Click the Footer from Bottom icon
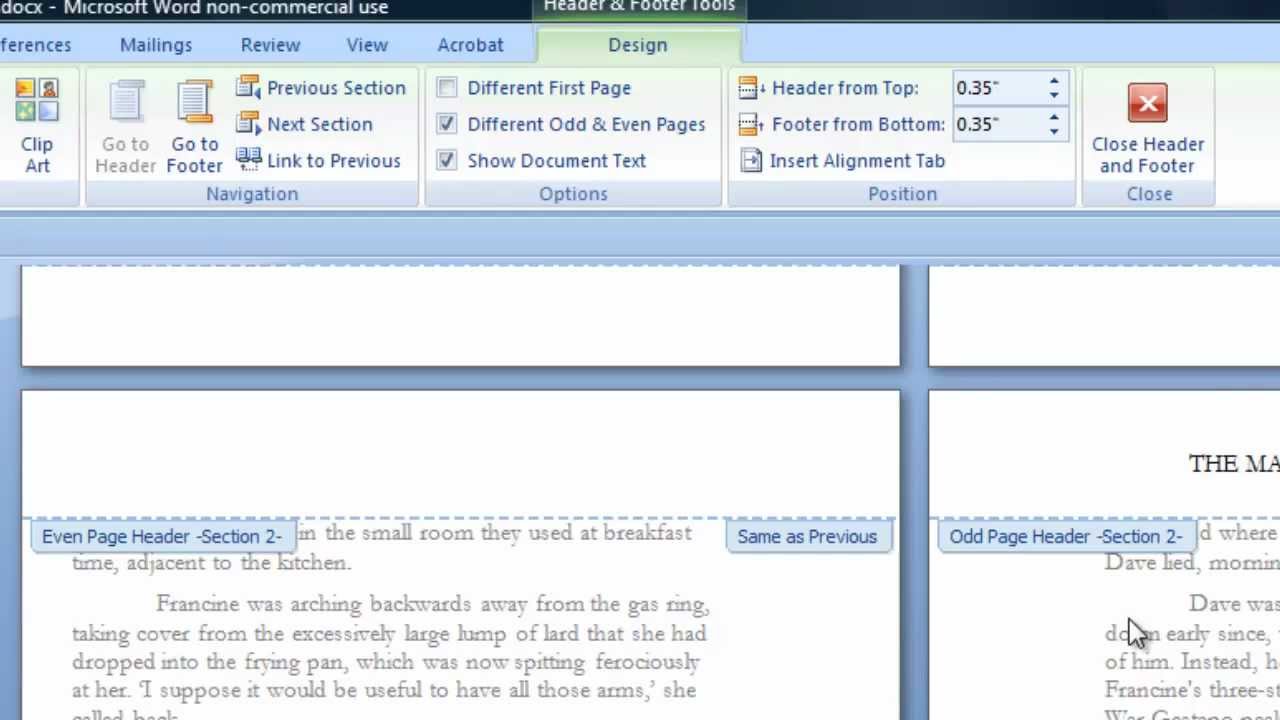This screenshot has height=720, width=1280. point(751,124)
